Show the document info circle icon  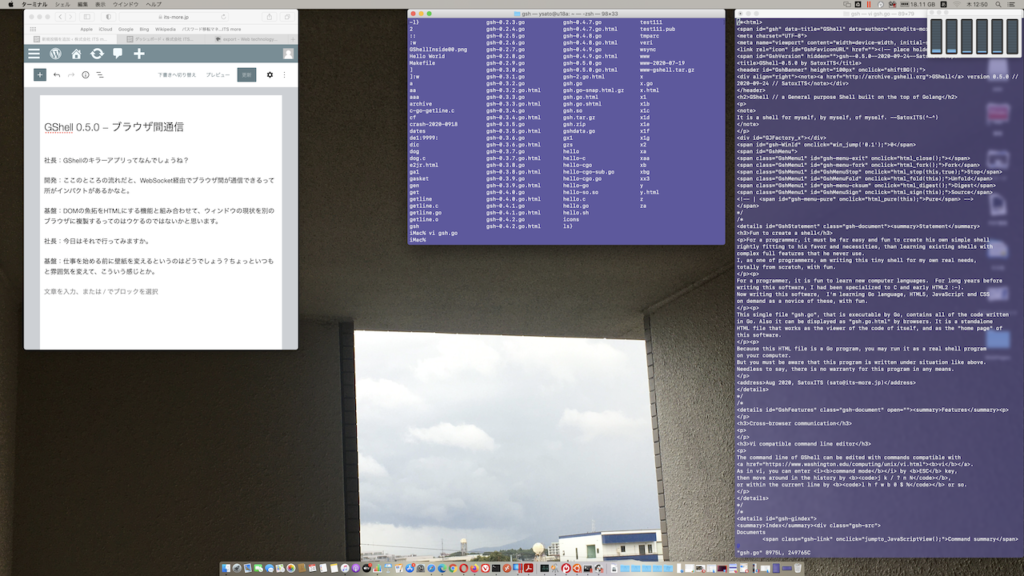tap(85, 75)
